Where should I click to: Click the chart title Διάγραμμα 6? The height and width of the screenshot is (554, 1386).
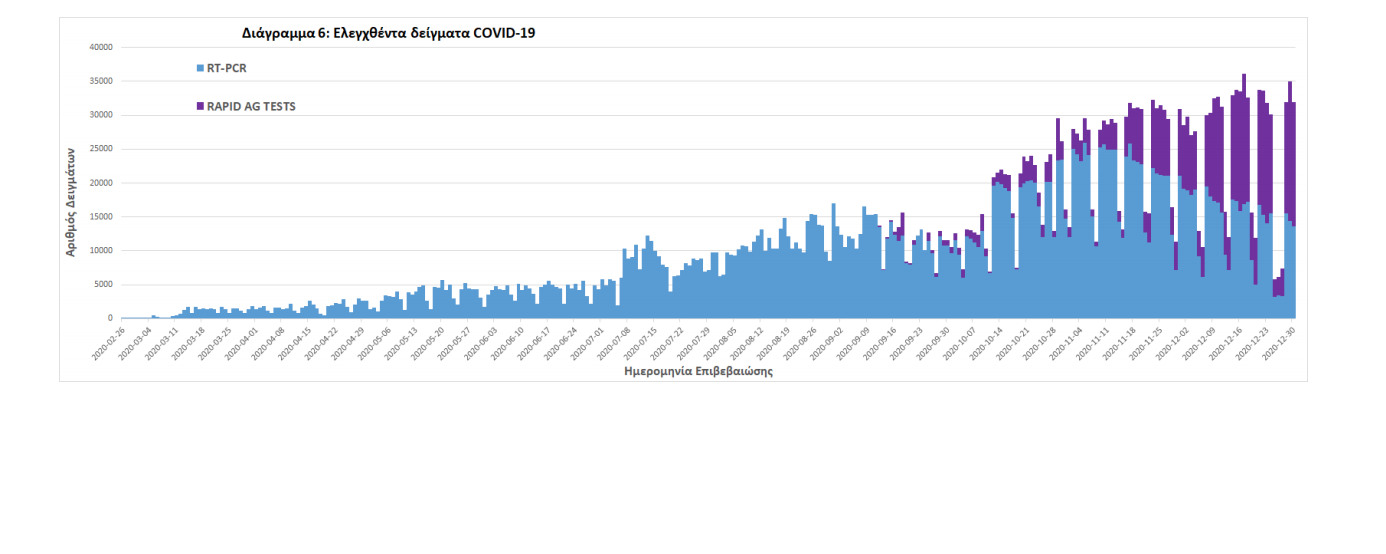point(389,33)
